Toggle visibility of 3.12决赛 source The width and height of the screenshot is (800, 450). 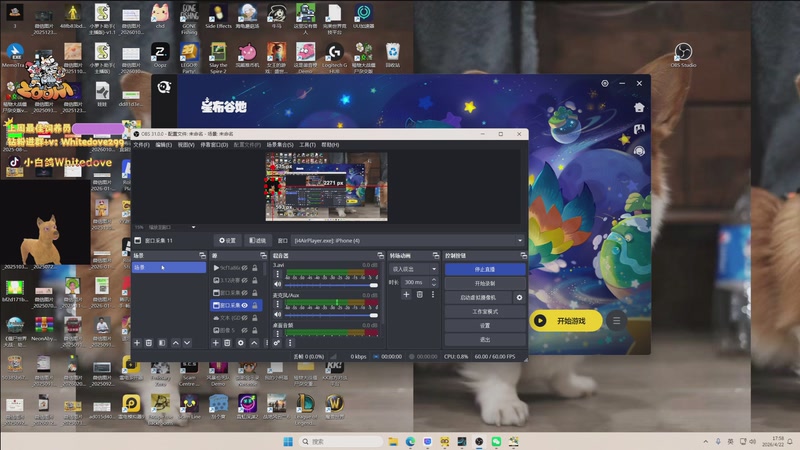point(245,280)
